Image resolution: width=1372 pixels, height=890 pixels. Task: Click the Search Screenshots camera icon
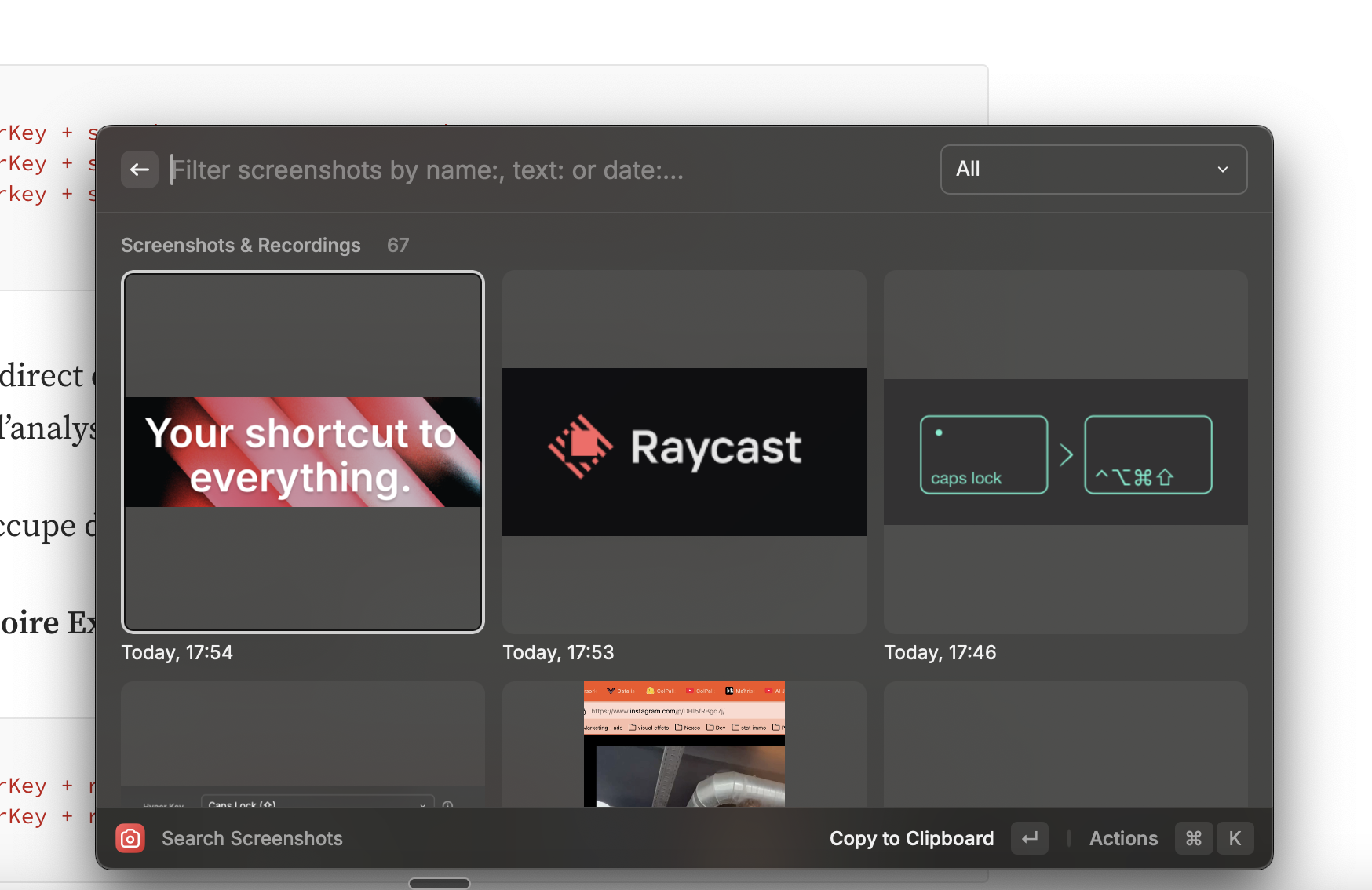pos(130,838)
